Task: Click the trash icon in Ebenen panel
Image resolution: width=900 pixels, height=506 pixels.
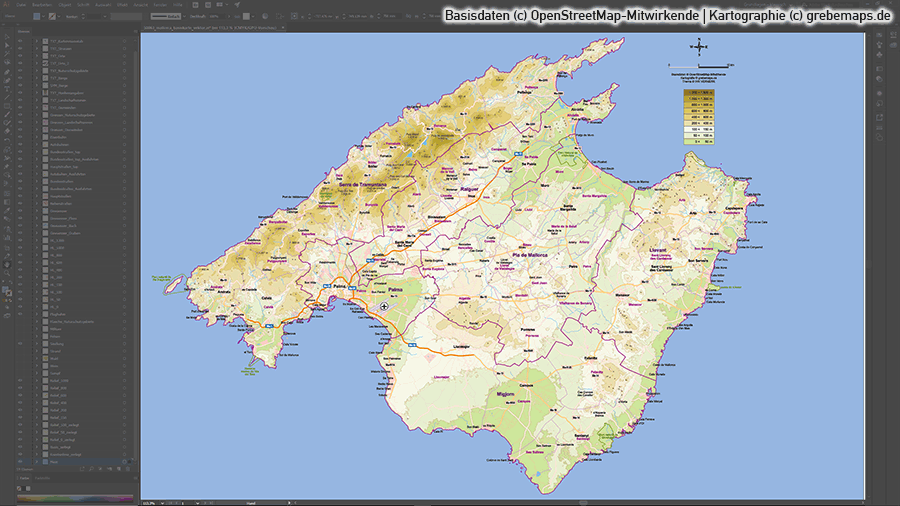Action: pos(128,470)
